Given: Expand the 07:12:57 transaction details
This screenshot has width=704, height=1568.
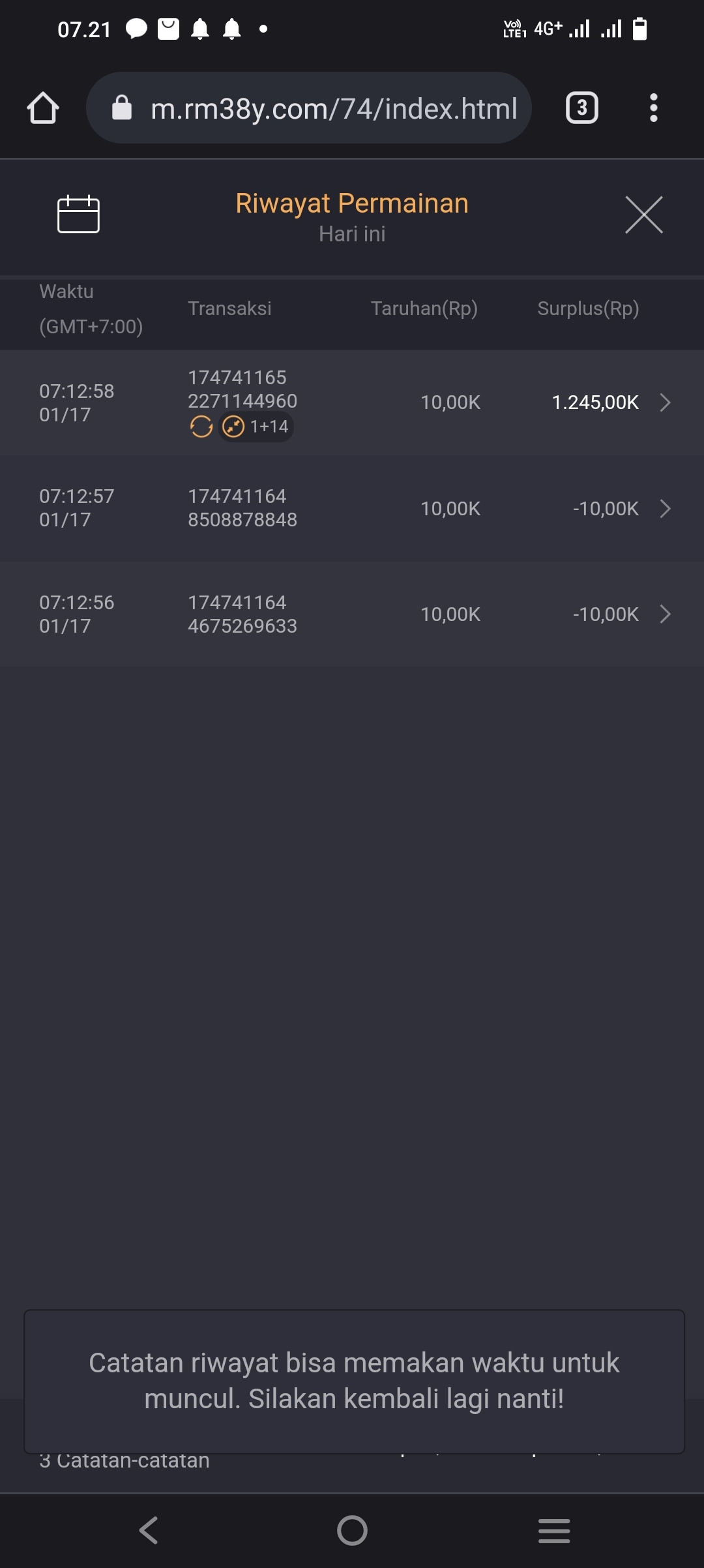Looking at the screenshot, I should 665,509.
